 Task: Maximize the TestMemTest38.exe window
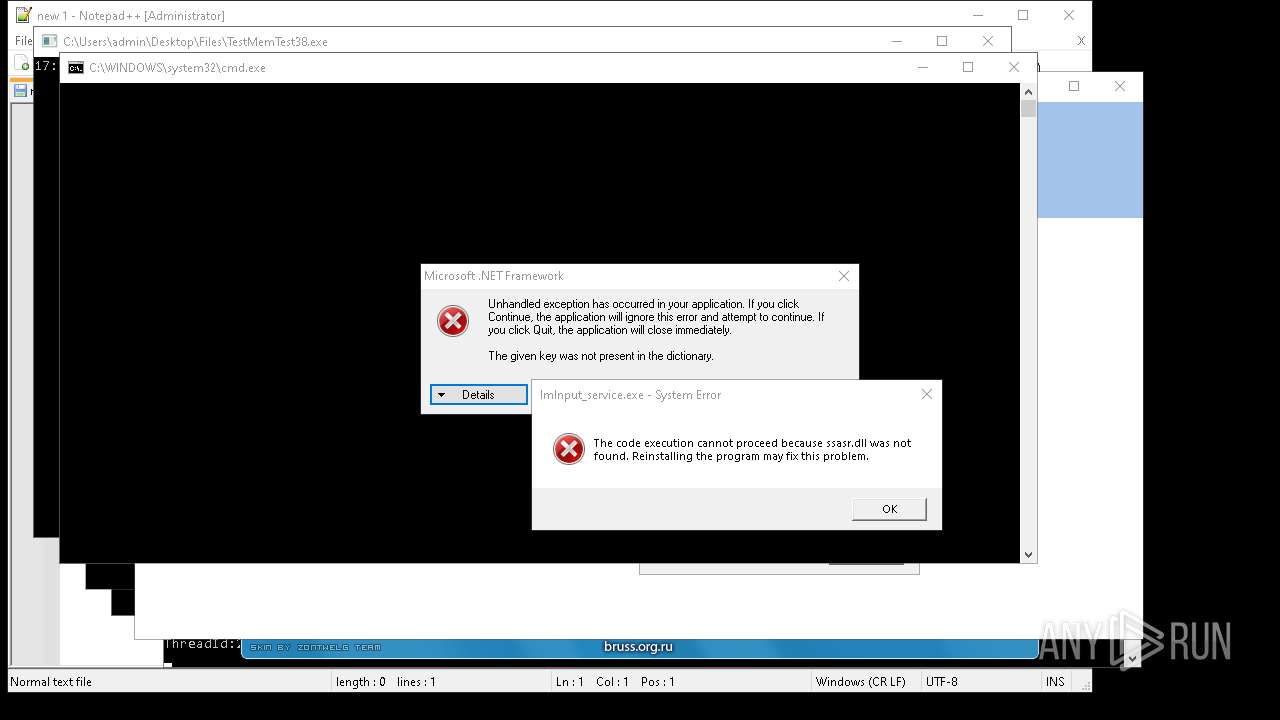pos(942,41)
